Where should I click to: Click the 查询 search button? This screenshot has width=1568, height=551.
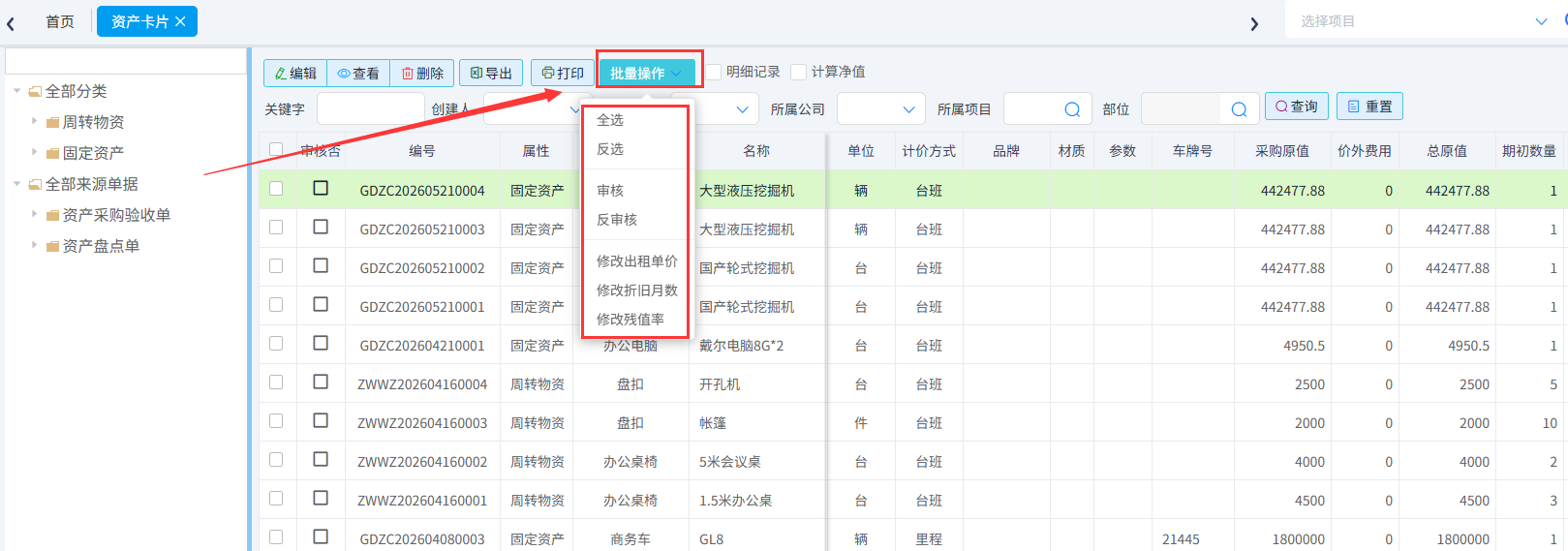(1297, 107)
